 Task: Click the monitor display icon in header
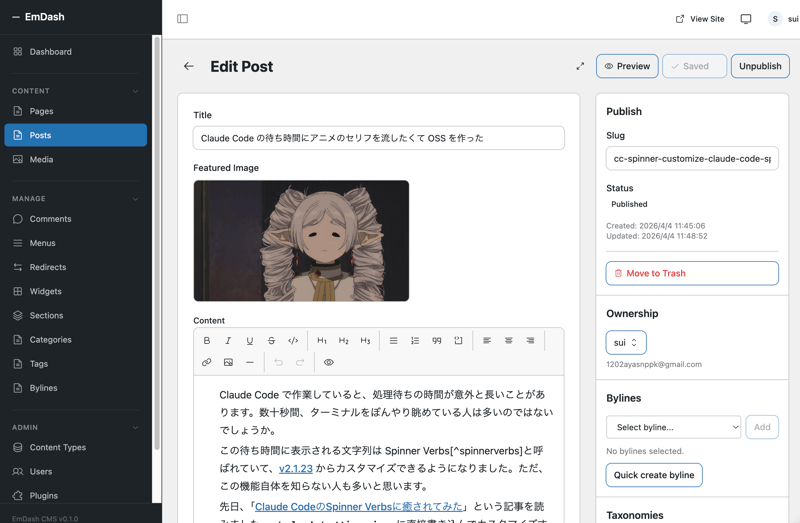pos(746,19)
